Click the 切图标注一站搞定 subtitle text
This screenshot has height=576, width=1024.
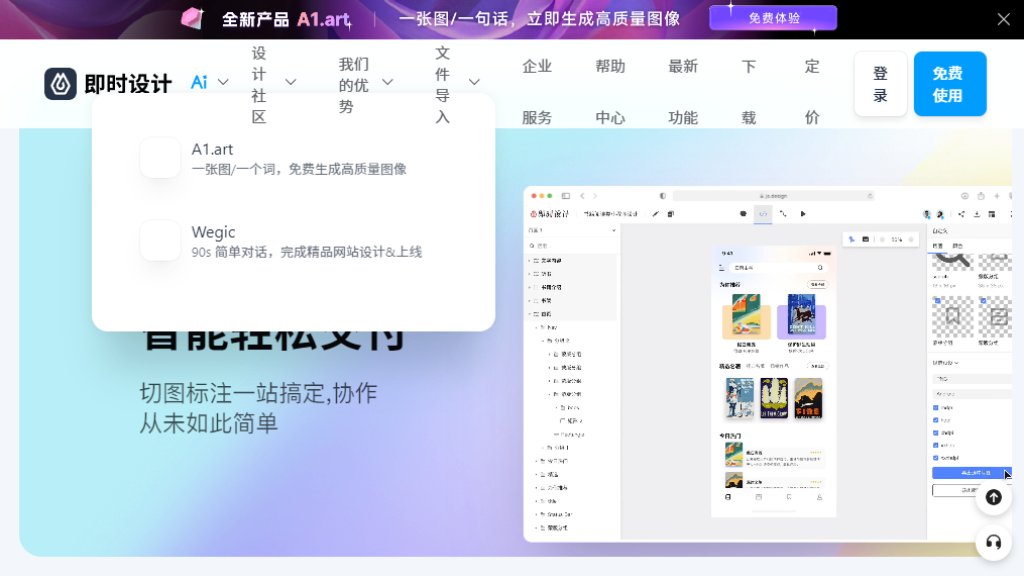point(259,408)
